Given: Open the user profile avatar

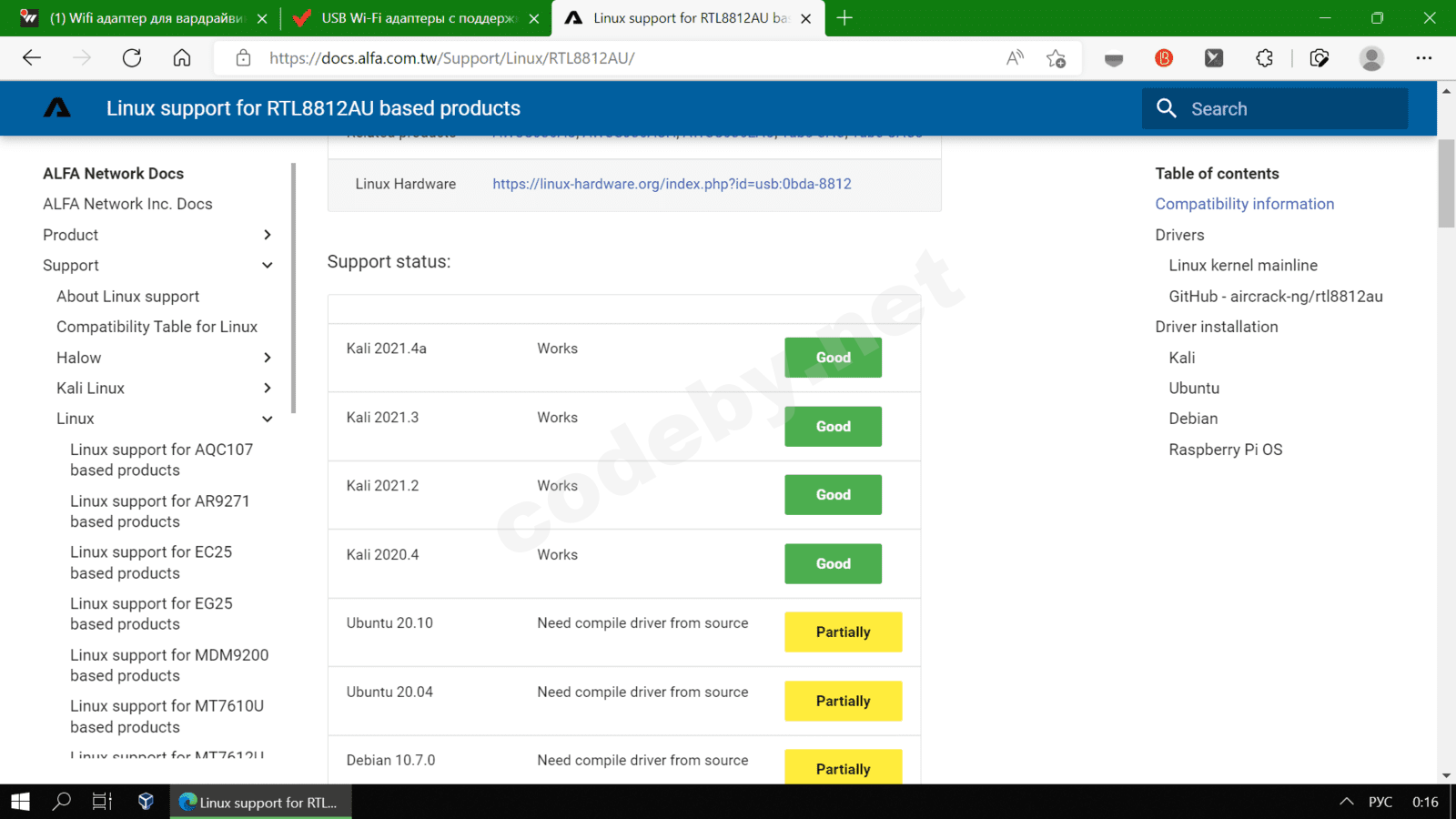Looking at the screenshot, I should point(1371,58).
